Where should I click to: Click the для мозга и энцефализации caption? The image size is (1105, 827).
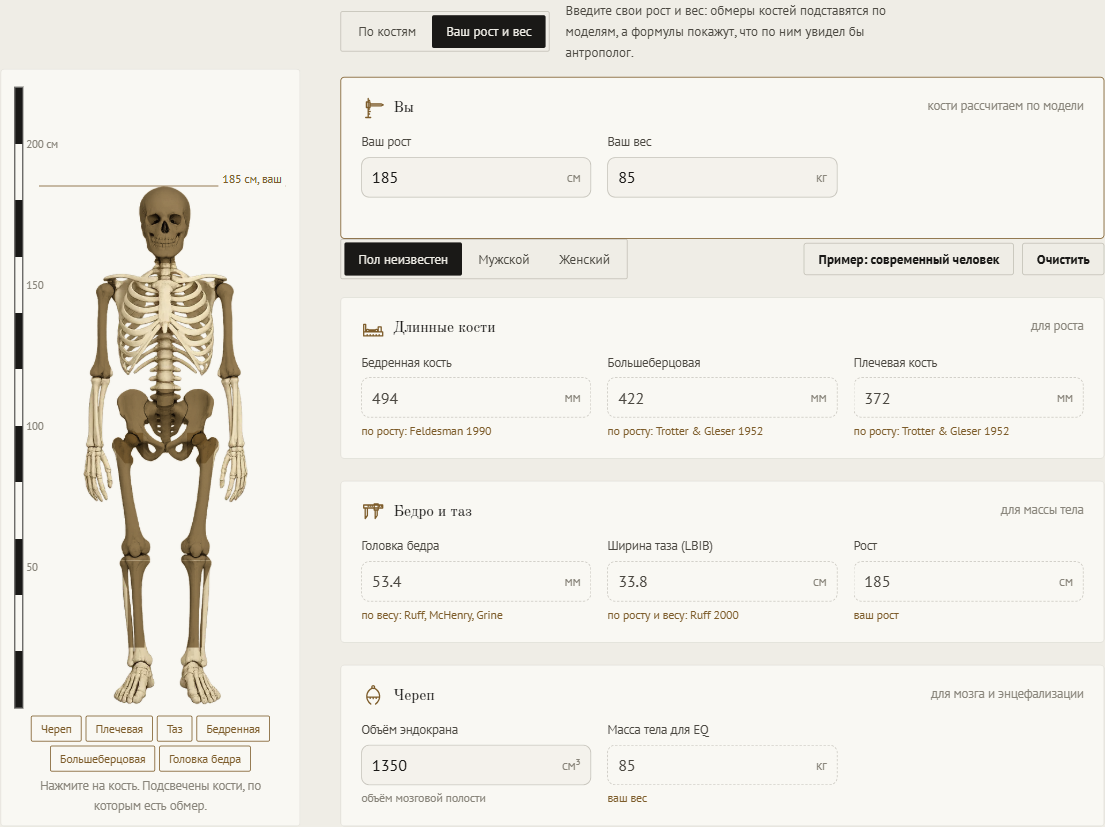1007,694
